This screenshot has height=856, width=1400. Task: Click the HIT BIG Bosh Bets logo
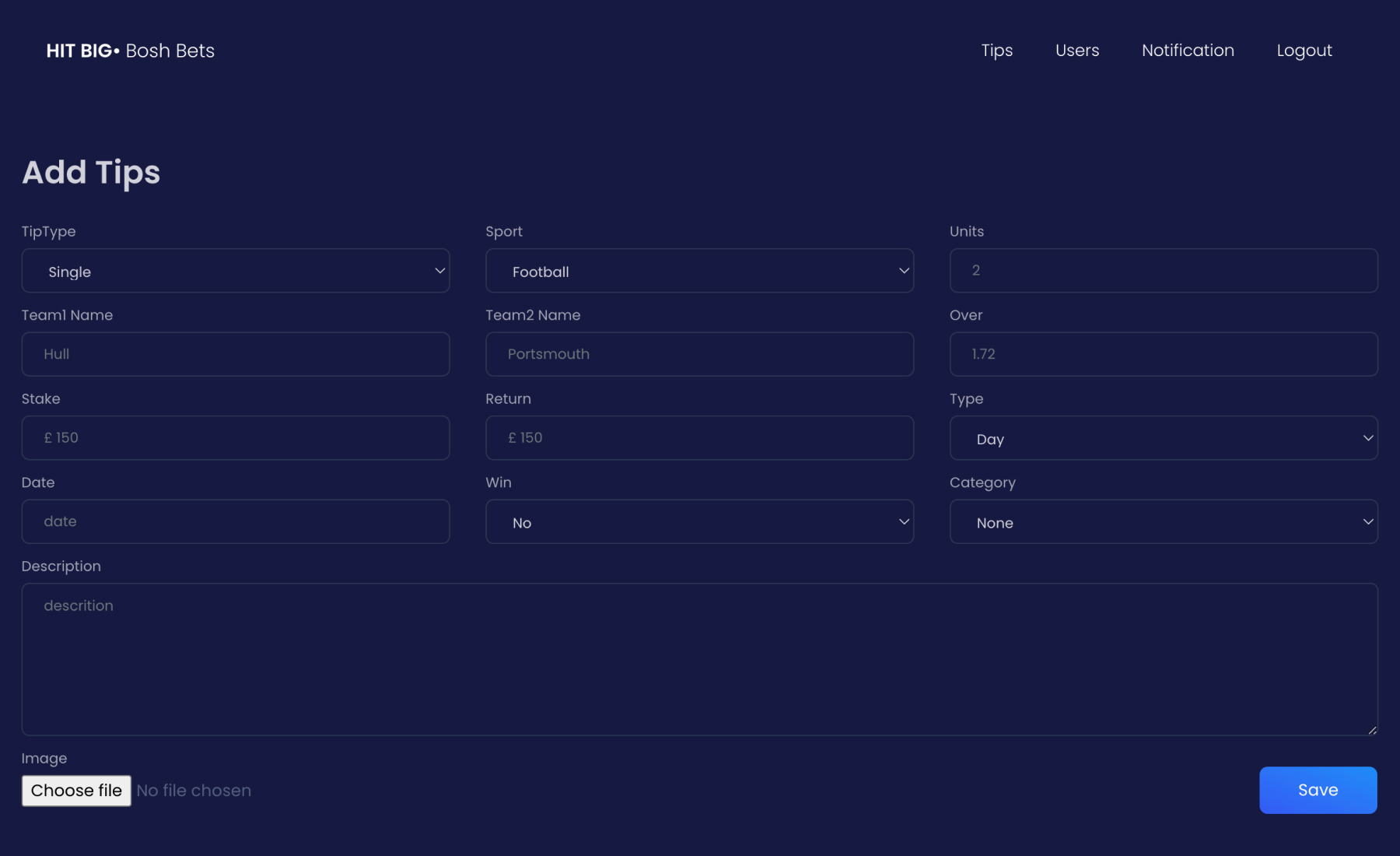130,51
